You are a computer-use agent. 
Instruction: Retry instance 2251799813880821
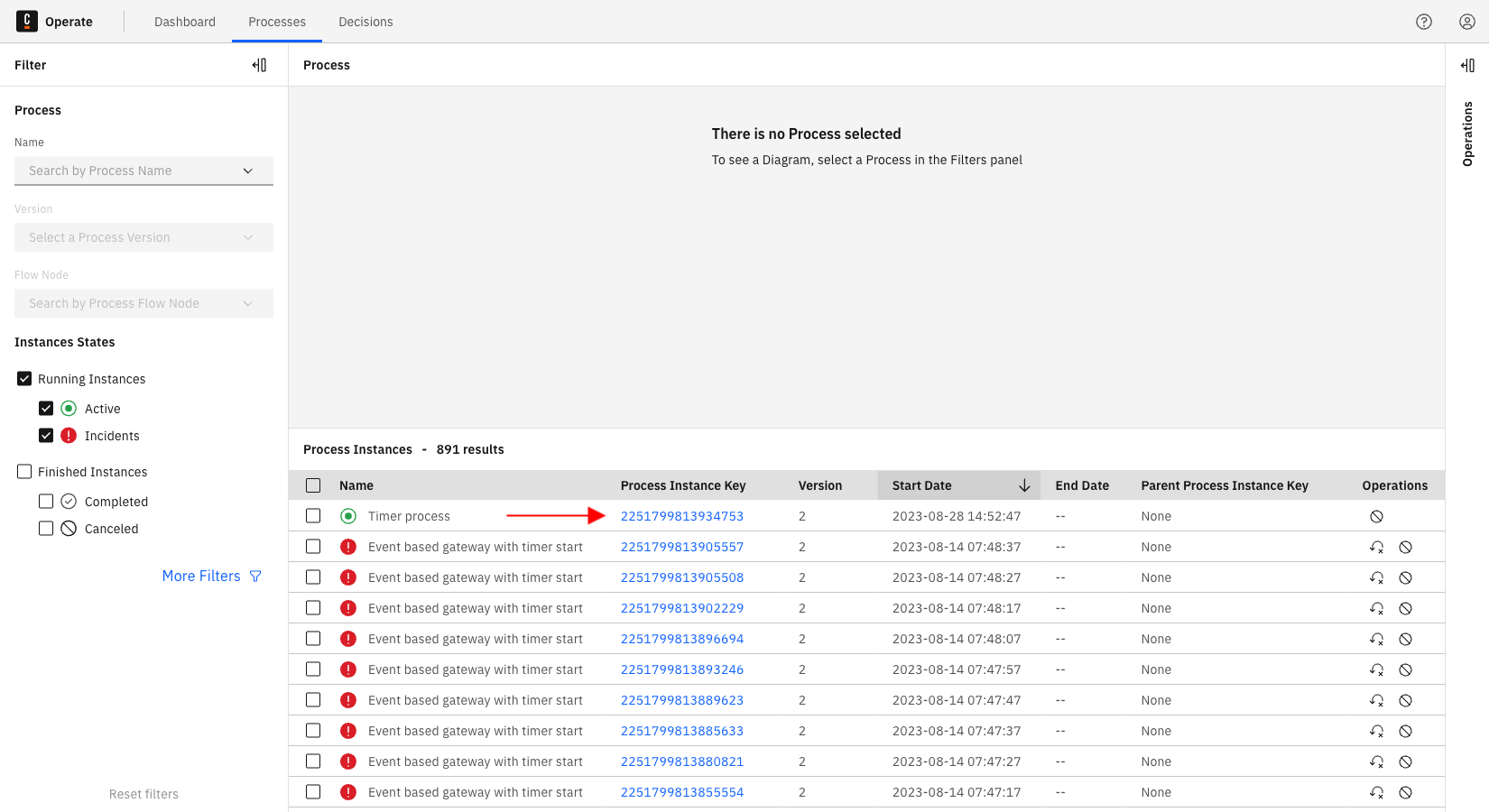[1376, 761]
